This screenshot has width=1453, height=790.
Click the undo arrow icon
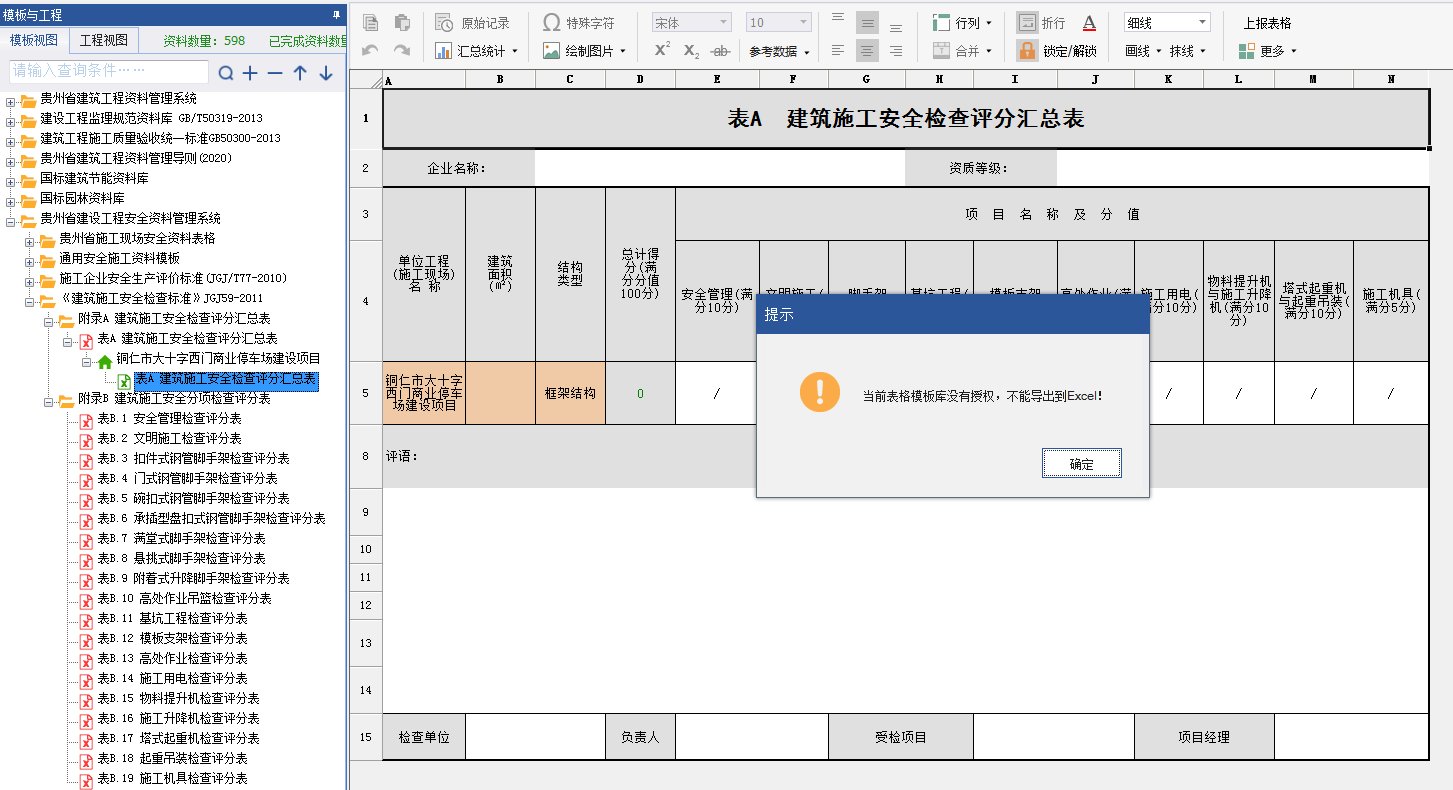[x=370, y=50]
